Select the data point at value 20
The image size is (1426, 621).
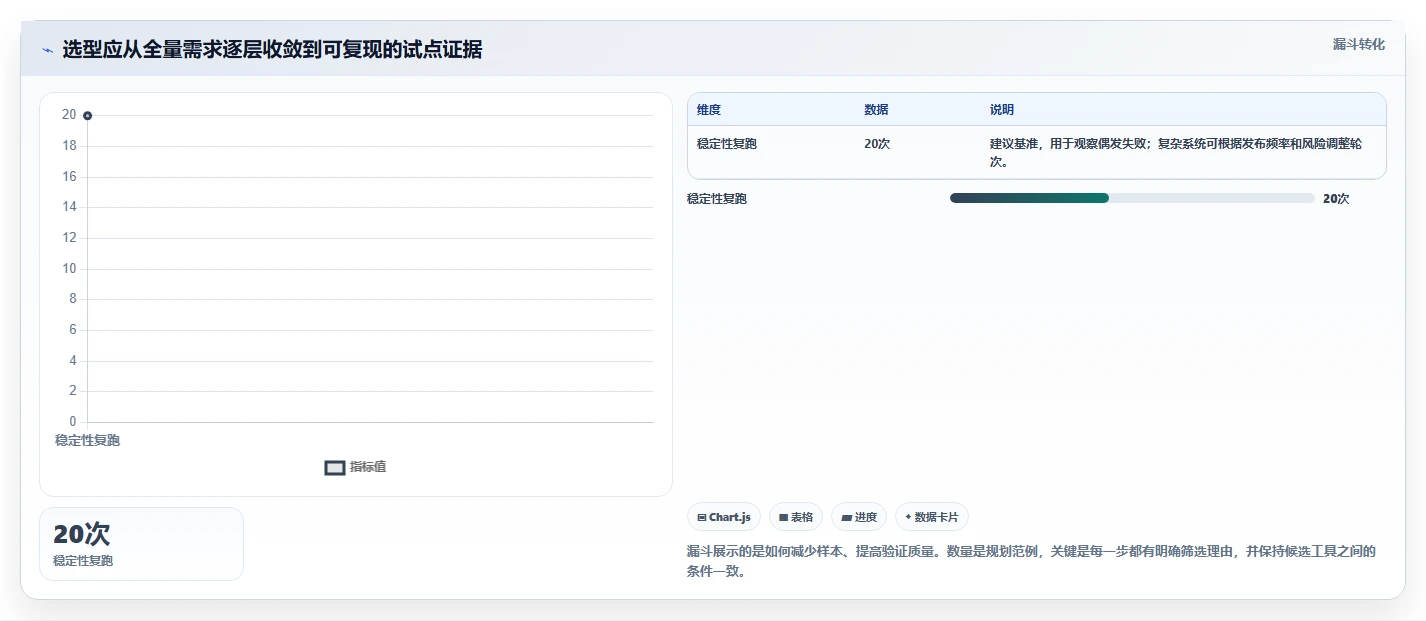coord(88,116)
